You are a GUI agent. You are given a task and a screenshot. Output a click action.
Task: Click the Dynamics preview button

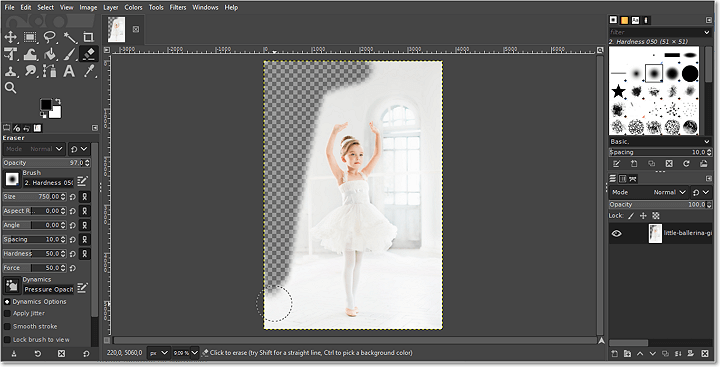pyautogui.click(x=12, y=286)
